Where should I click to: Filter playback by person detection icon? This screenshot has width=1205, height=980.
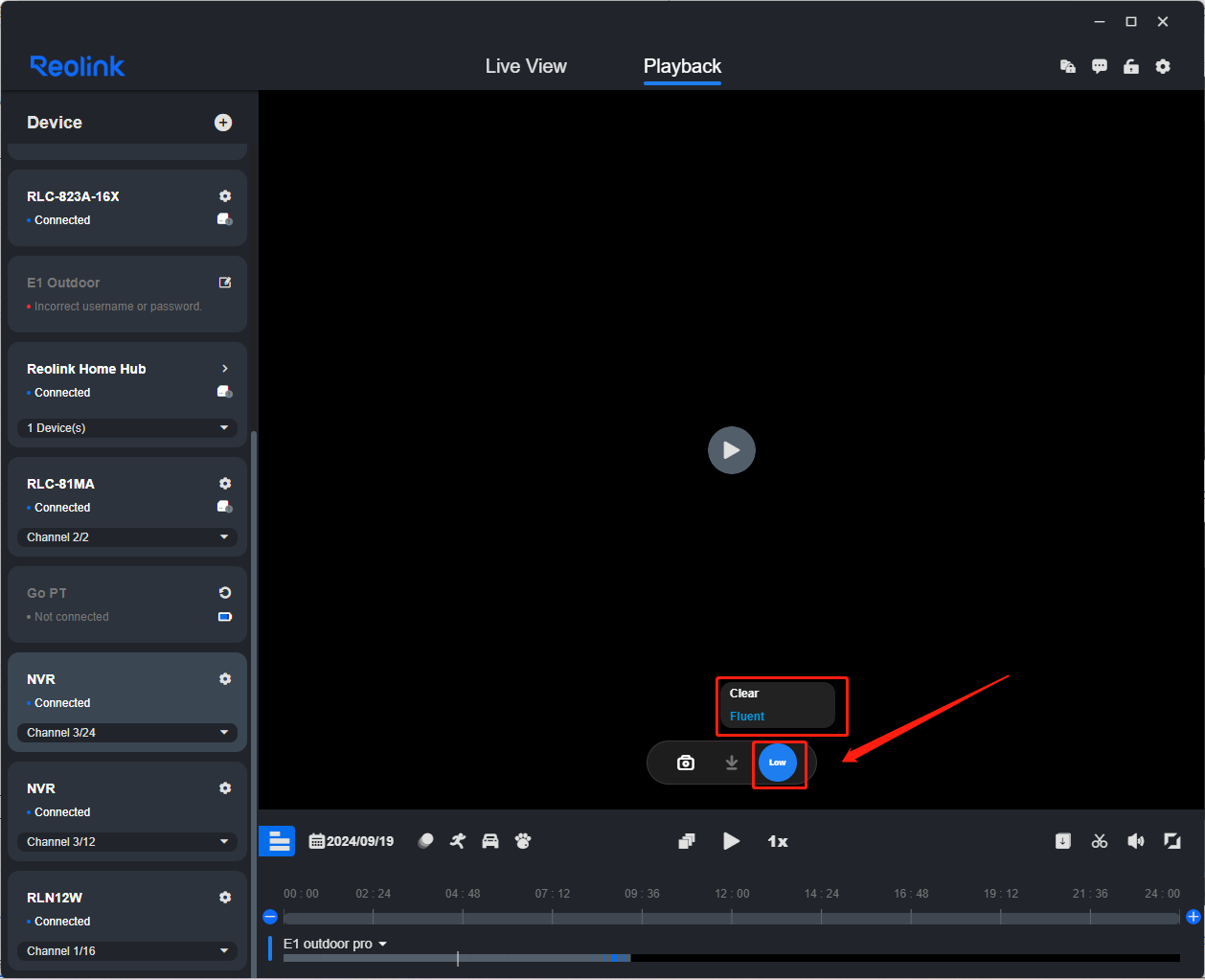pyautogui.click(x=458, y=841)
